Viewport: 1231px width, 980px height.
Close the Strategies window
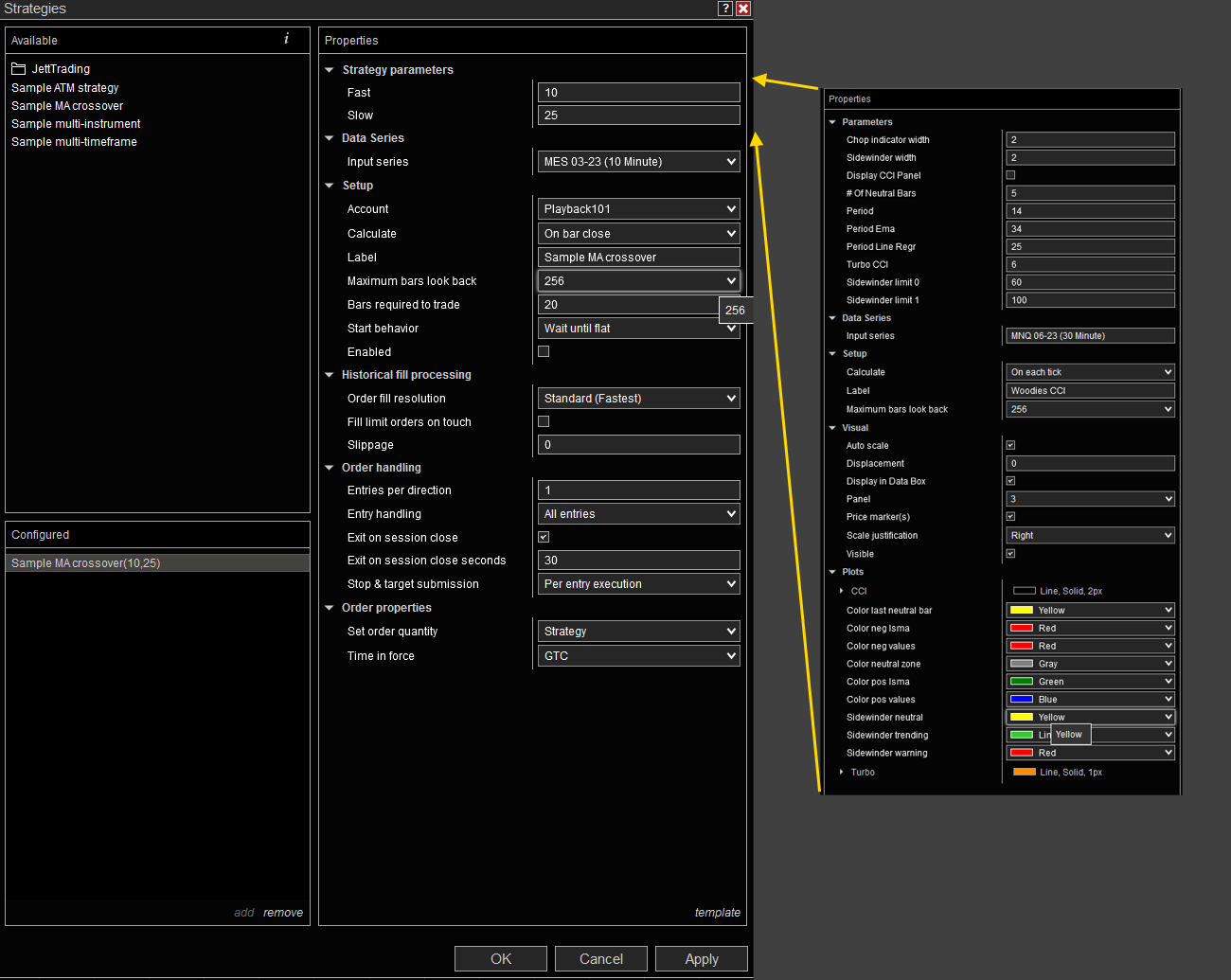[743, 9]
